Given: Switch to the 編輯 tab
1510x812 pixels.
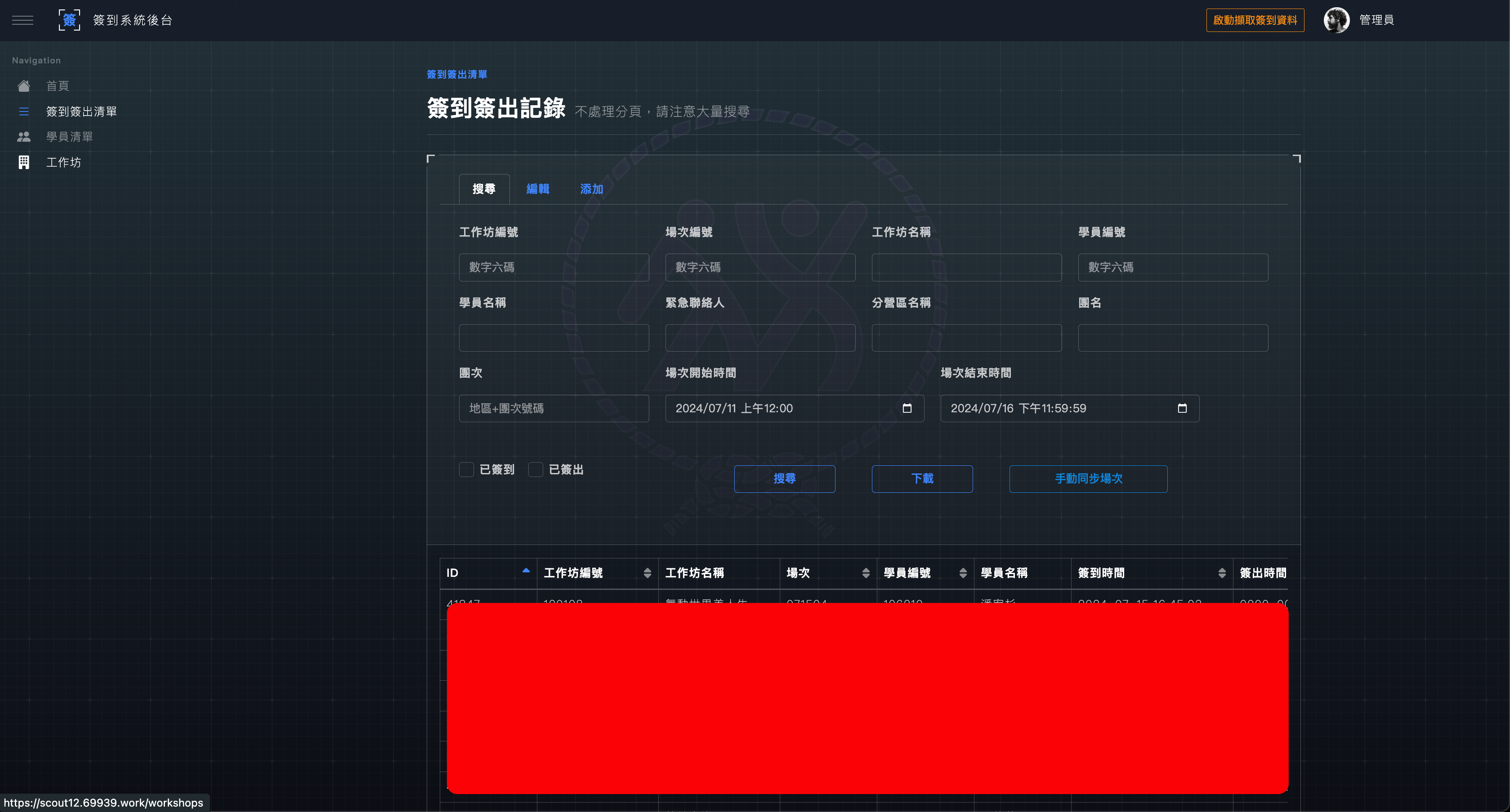Looking at the screenshot, I should (537, 189).
